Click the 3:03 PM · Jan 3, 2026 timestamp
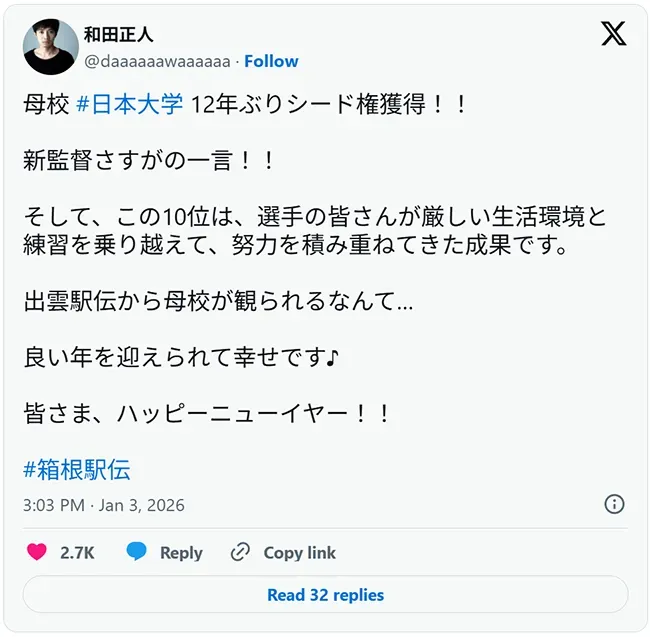650x637 pixels. [104, 505]
